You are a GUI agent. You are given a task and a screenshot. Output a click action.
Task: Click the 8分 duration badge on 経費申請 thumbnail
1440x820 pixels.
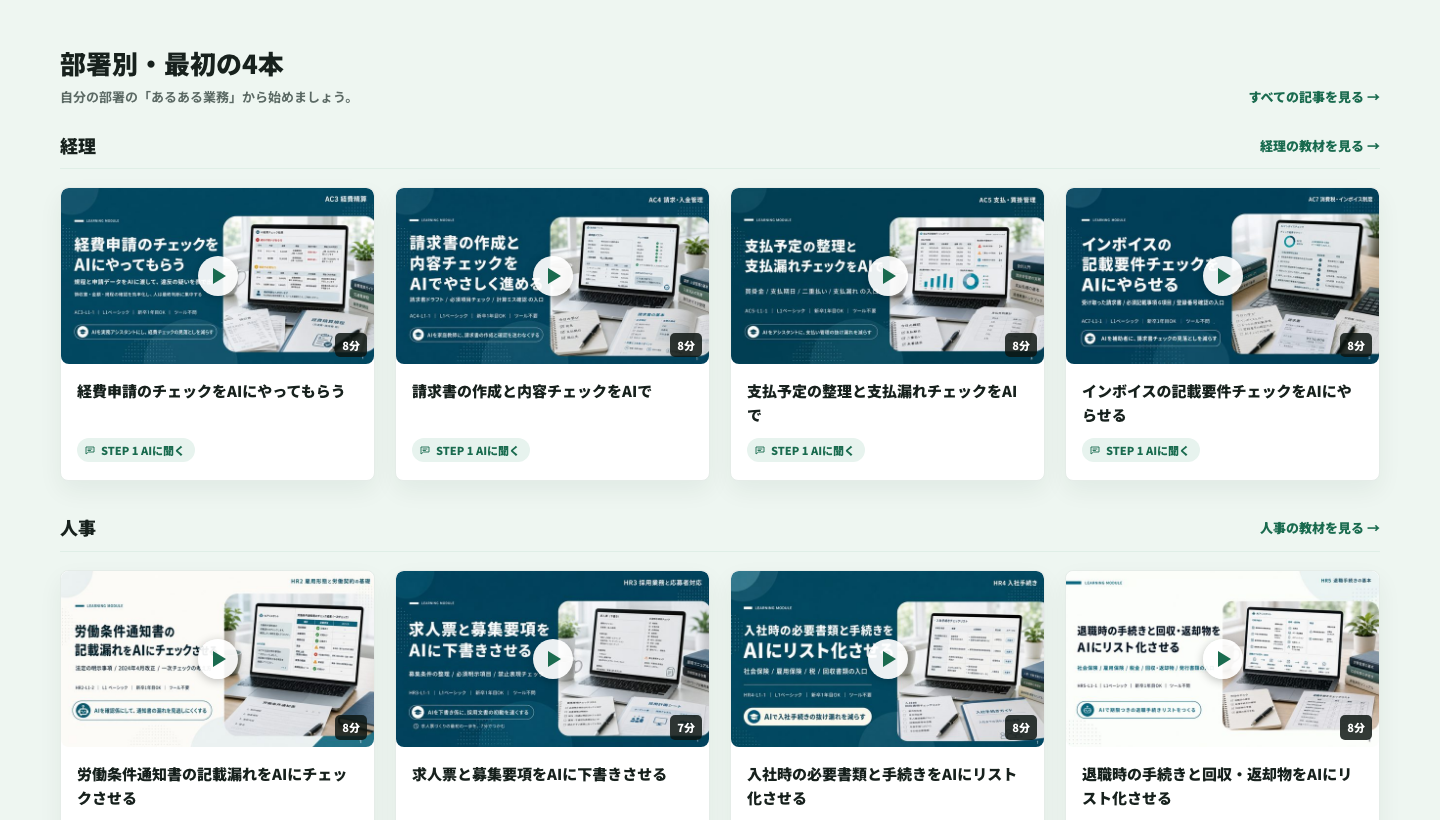click(351, 345)
